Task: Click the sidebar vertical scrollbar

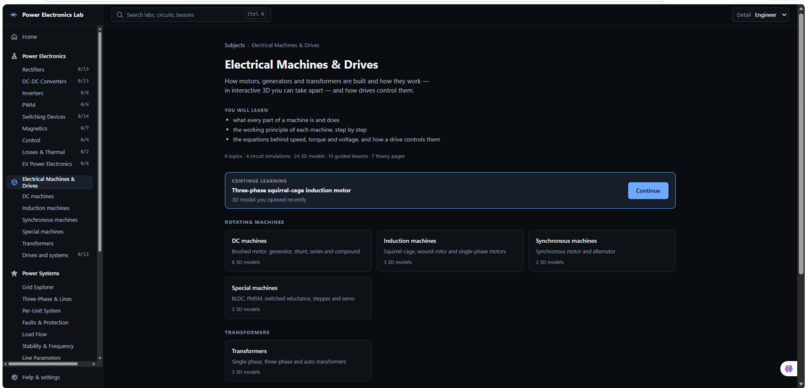Action: coord(100,141)
